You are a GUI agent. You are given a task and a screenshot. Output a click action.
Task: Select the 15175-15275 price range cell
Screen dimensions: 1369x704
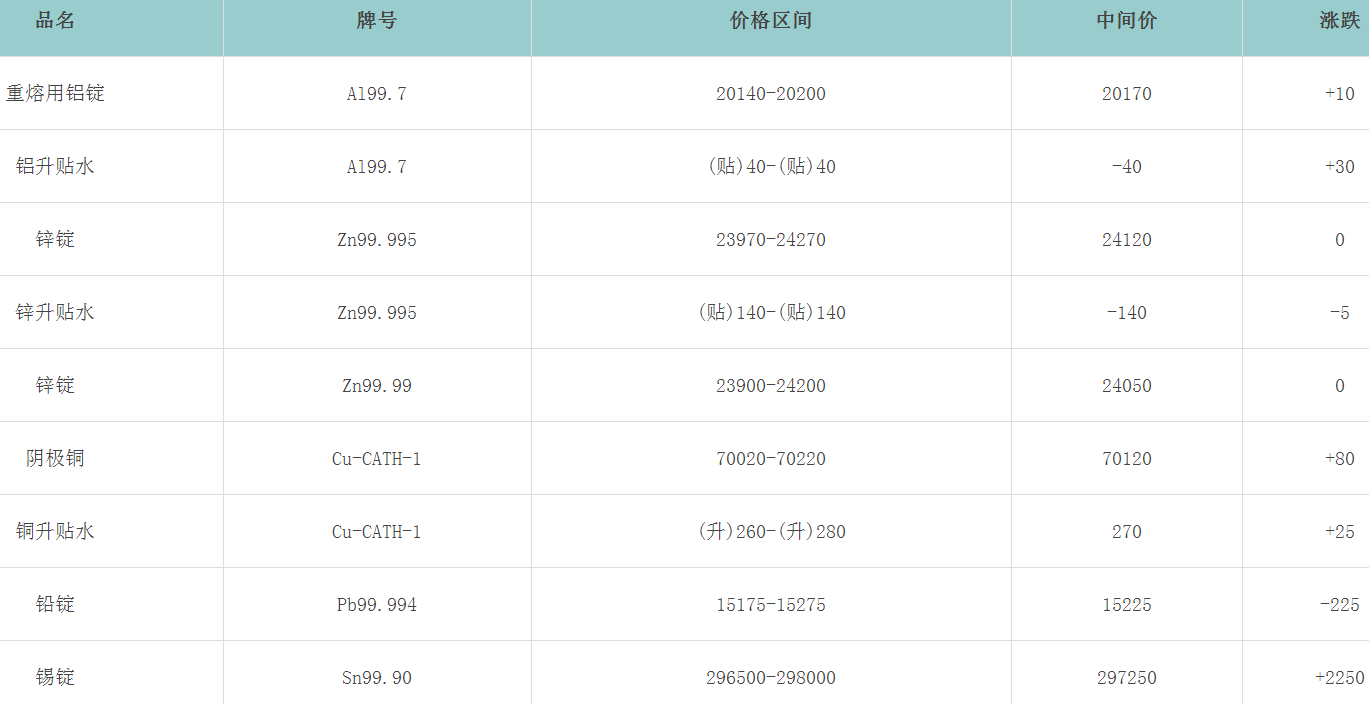pos(770,605)
